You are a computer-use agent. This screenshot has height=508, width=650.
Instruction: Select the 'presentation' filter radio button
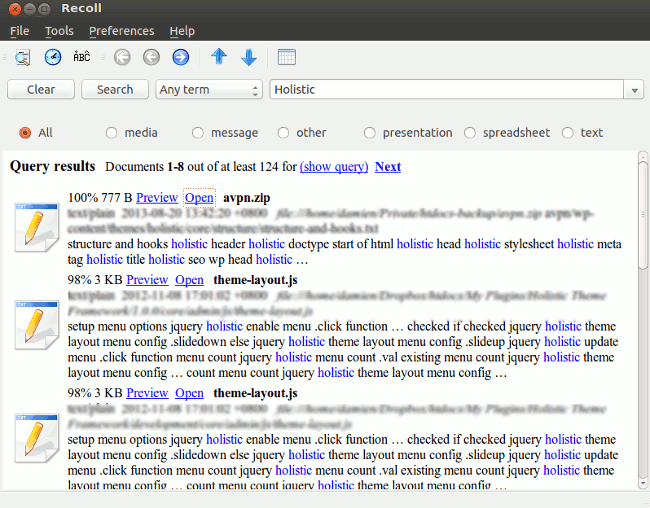(370, 133)
